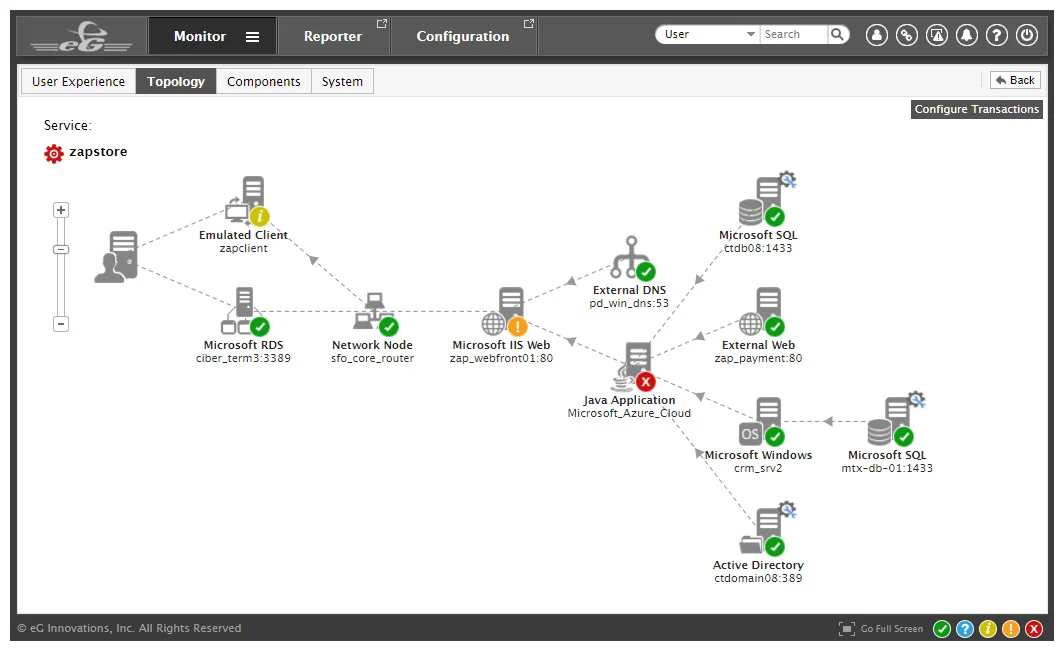This screenshot has height=651, width=1064.
Task: Click the zap_webfront01:80 label
Action: point(501,358)
